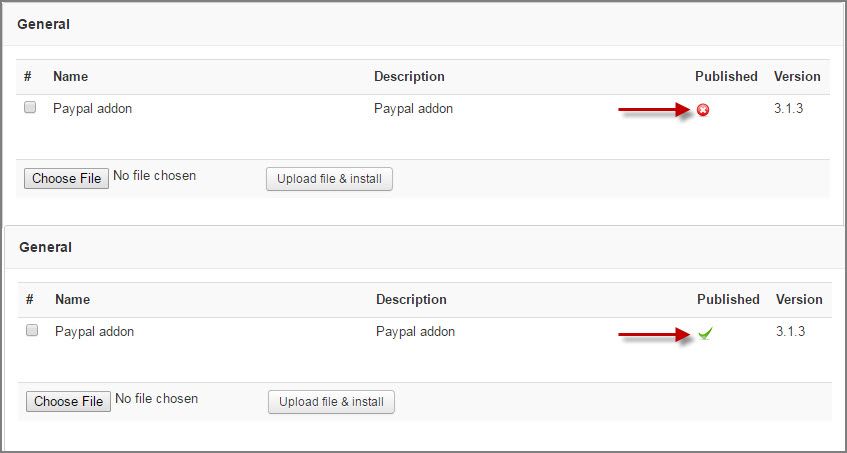This screenshot has width=847, height=453.
Task: Click the red unpublished status icon
Action: (x=703, y=110)
